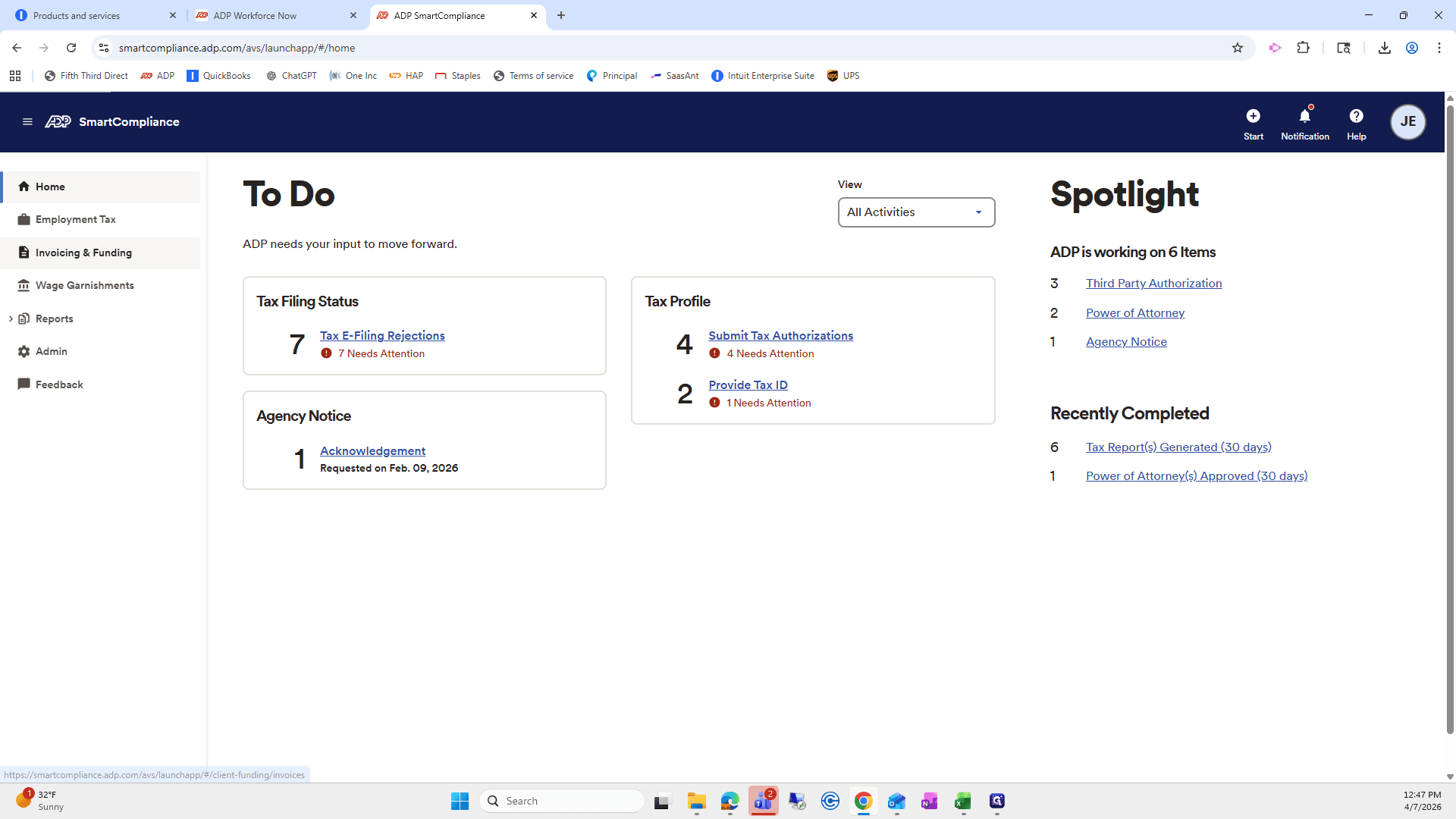The width and height of the screenshot is (1456, 819).
Task: Click the taskbar Search box
Action: tap(561, 801)
